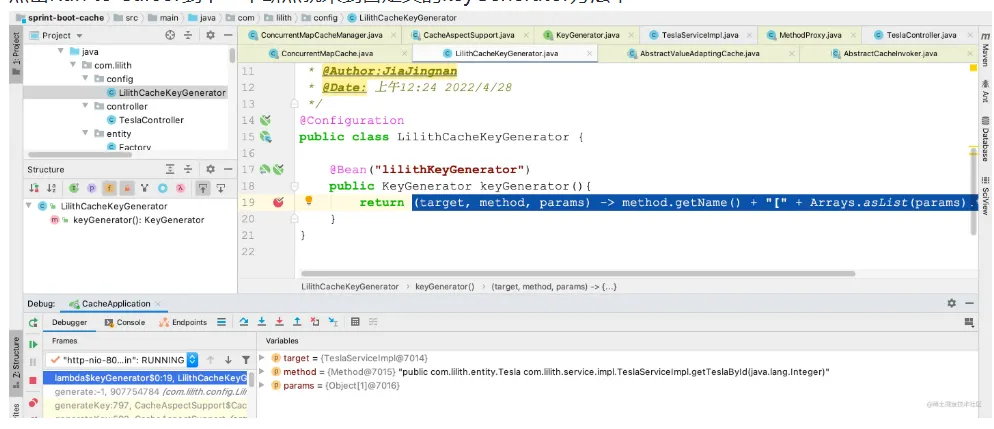Click Show Execution Point lines icon

[x=221, y=322]
